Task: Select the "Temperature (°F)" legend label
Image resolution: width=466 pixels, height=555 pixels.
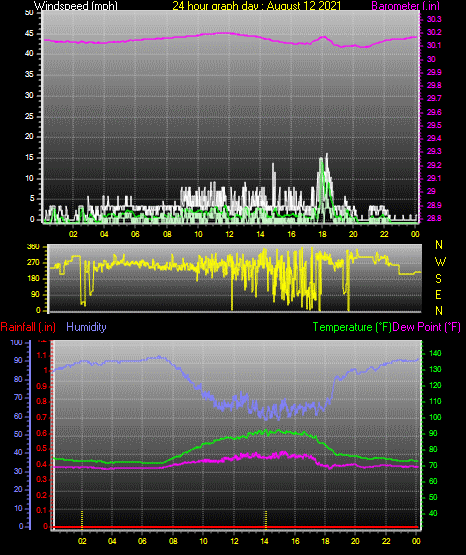Action: pyautogui.click(x=352, y=327)
